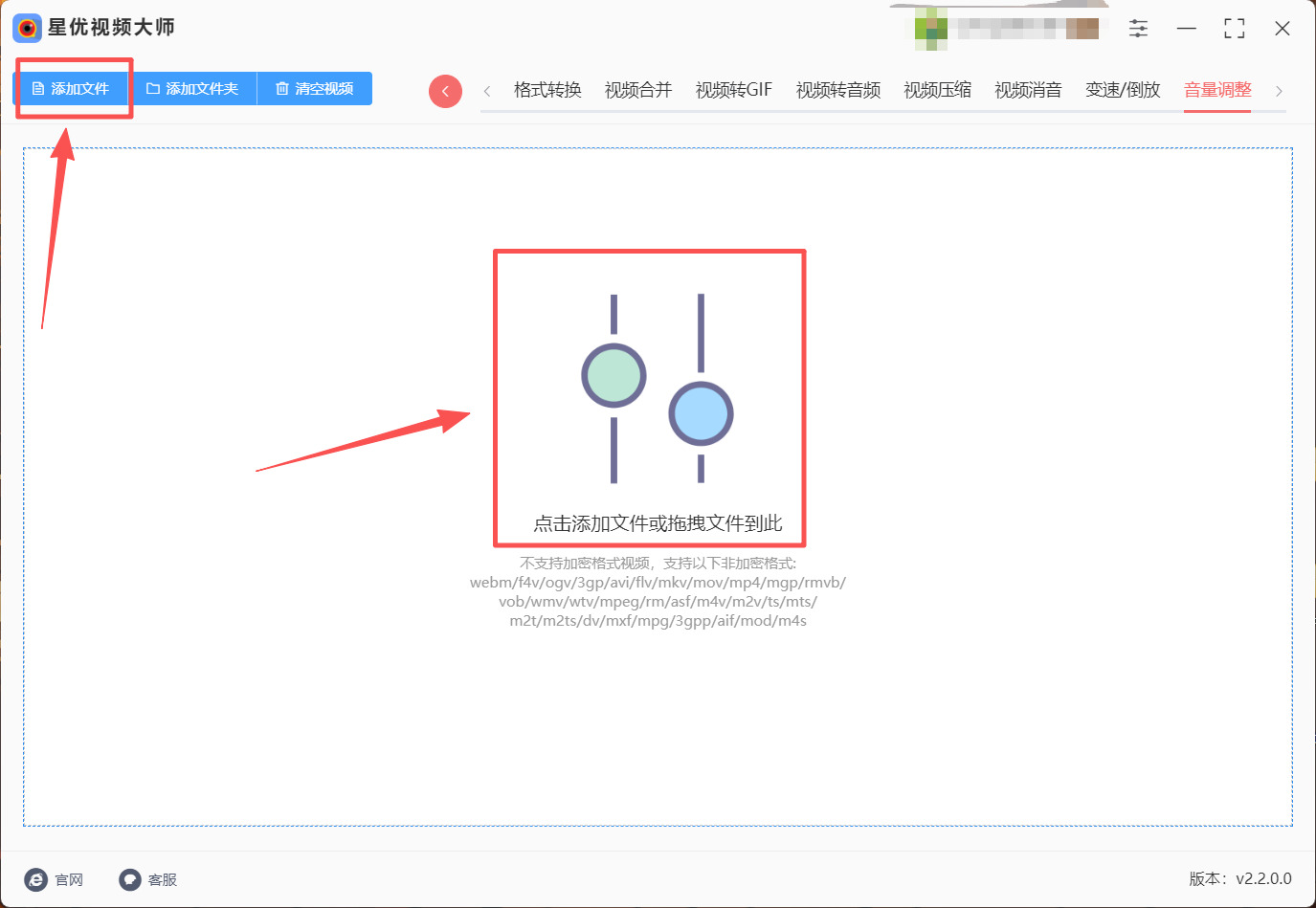Click the volume sliders drop-zone icon
The width and height of the screenshot is (1316, 908).
[658, 388]
